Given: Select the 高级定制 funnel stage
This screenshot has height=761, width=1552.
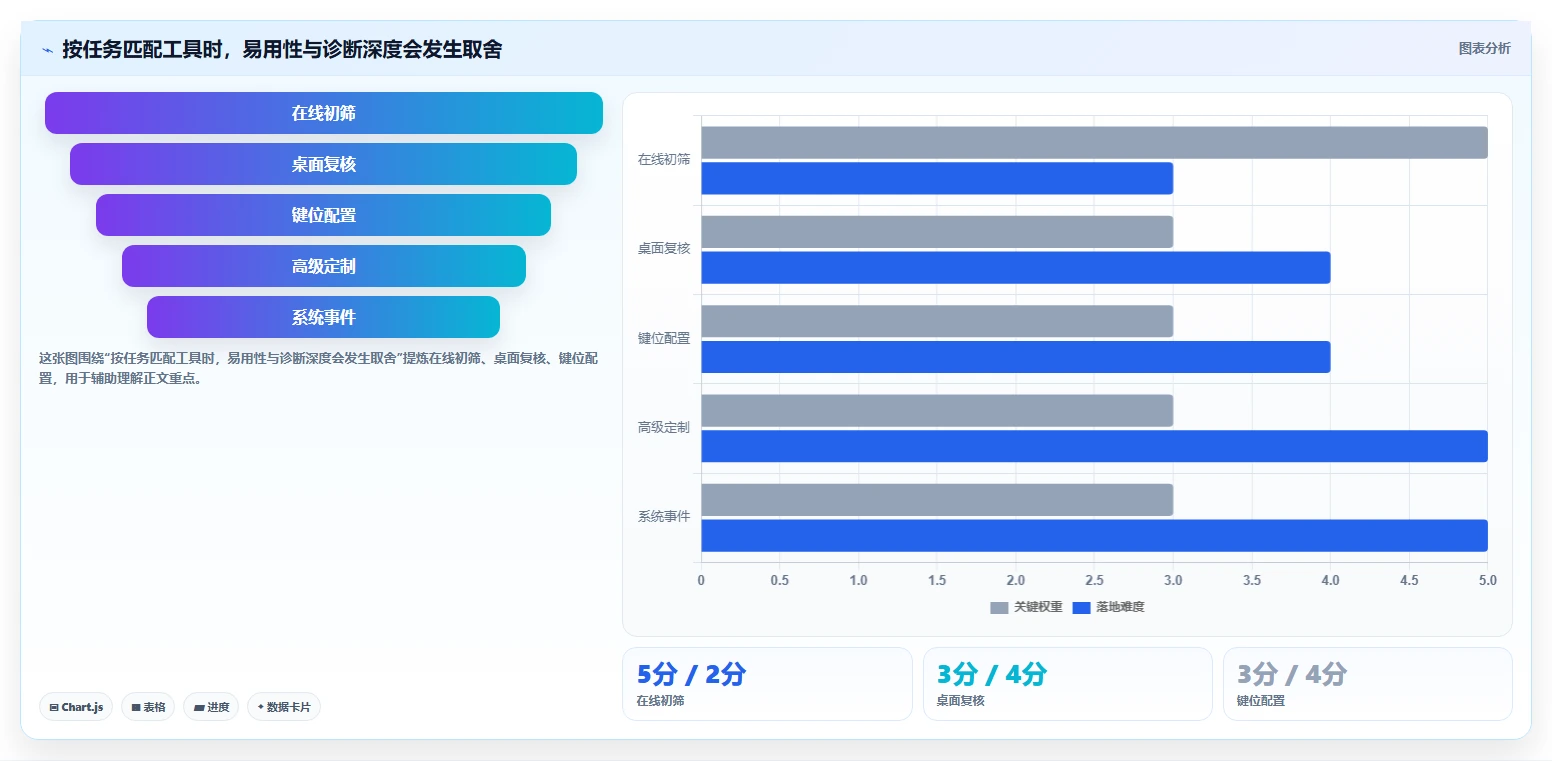Looking at the screenshot, I should coord(324,266).
